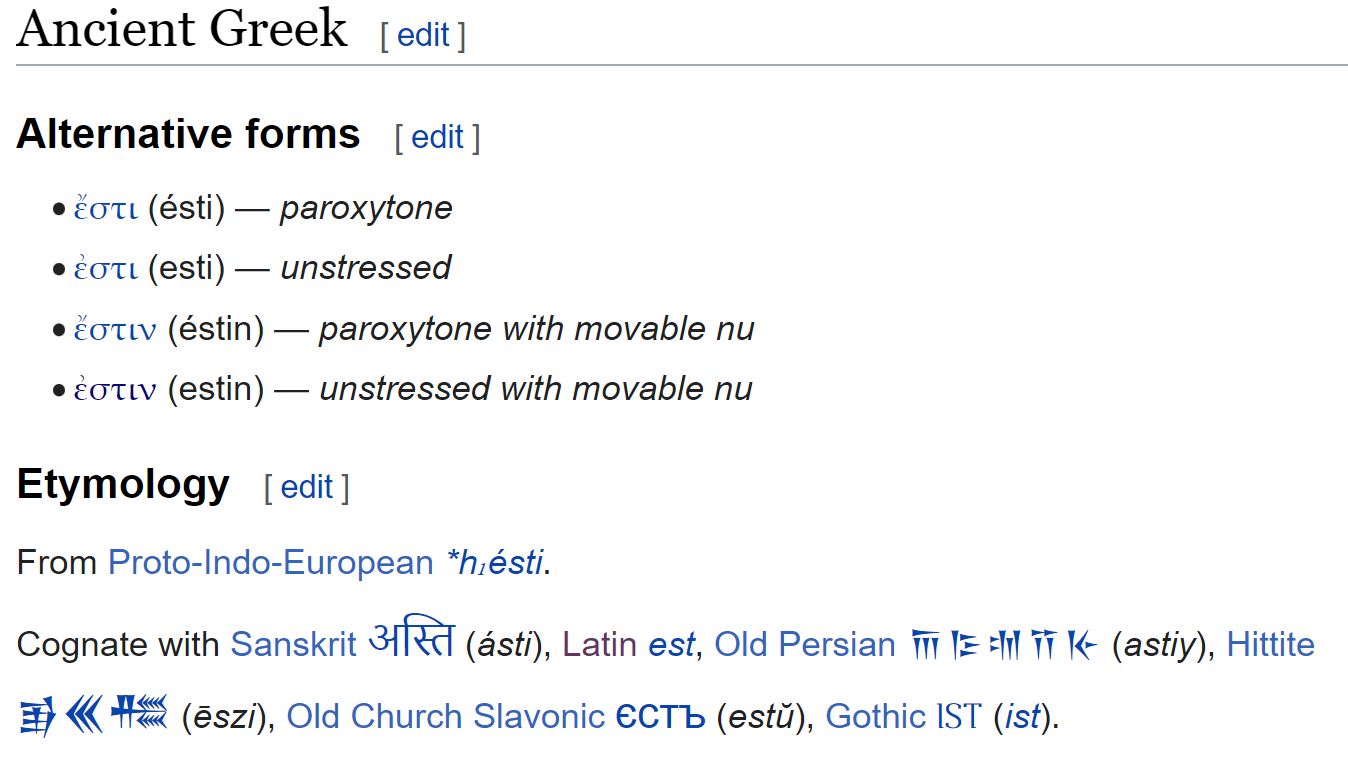The height and width of the screenshot is (769, 1348).
Task: Edit the Alternative forms section
Action: coord(437,137)
